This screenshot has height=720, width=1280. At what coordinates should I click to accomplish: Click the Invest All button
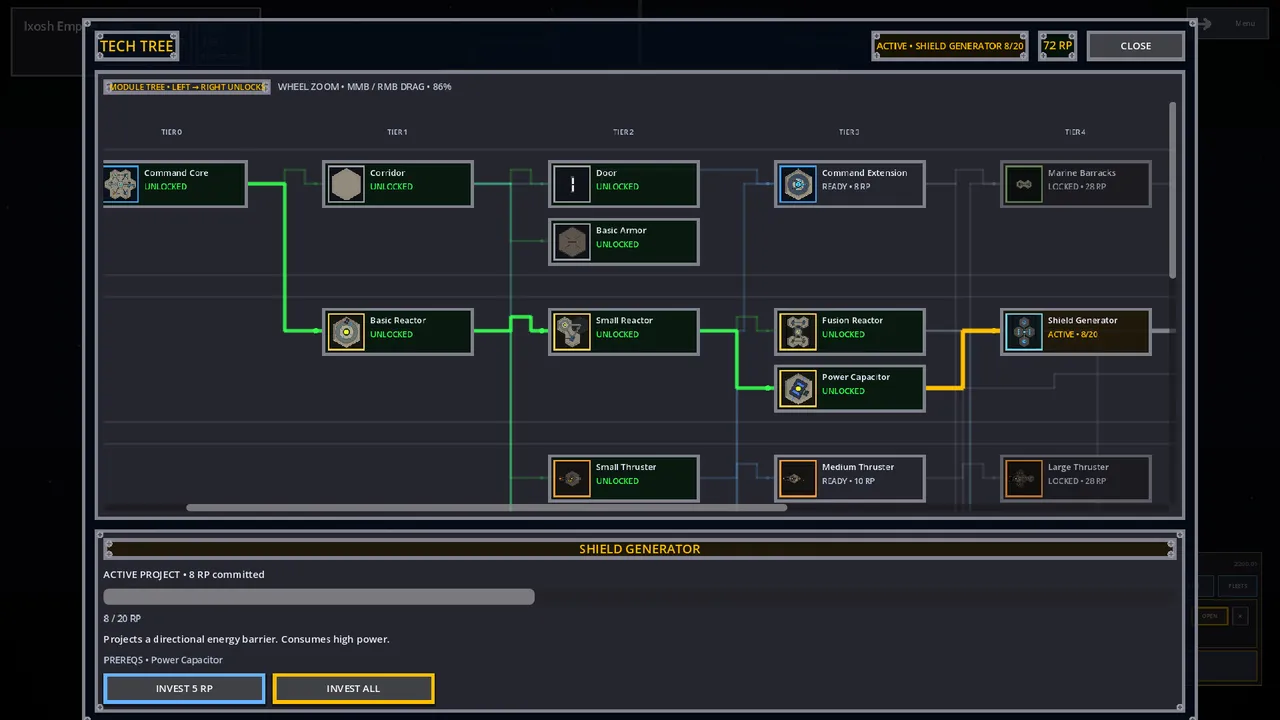pyautogui.click(x=353, y=689)
